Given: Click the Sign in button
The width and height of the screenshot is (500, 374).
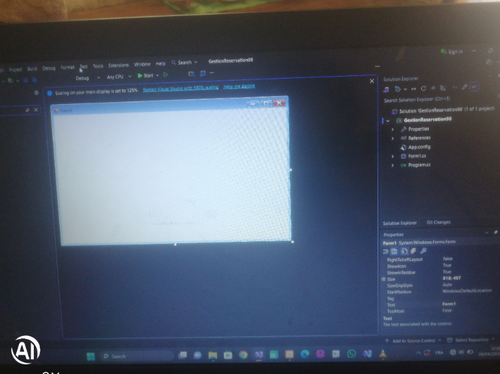Looking at the screenshot, I should pyautogui.click(x=452, y=52).
